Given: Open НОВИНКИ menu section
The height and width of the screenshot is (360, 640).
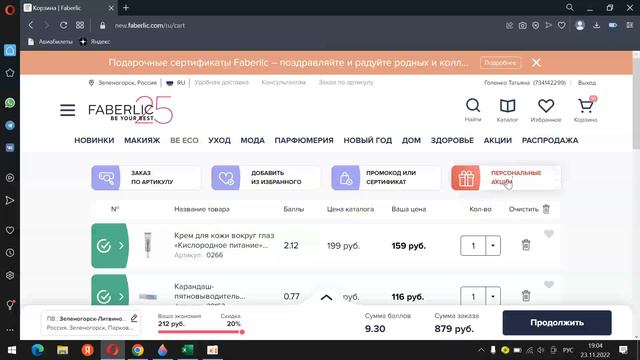Looking at the screenshot, I should [94, 140].
